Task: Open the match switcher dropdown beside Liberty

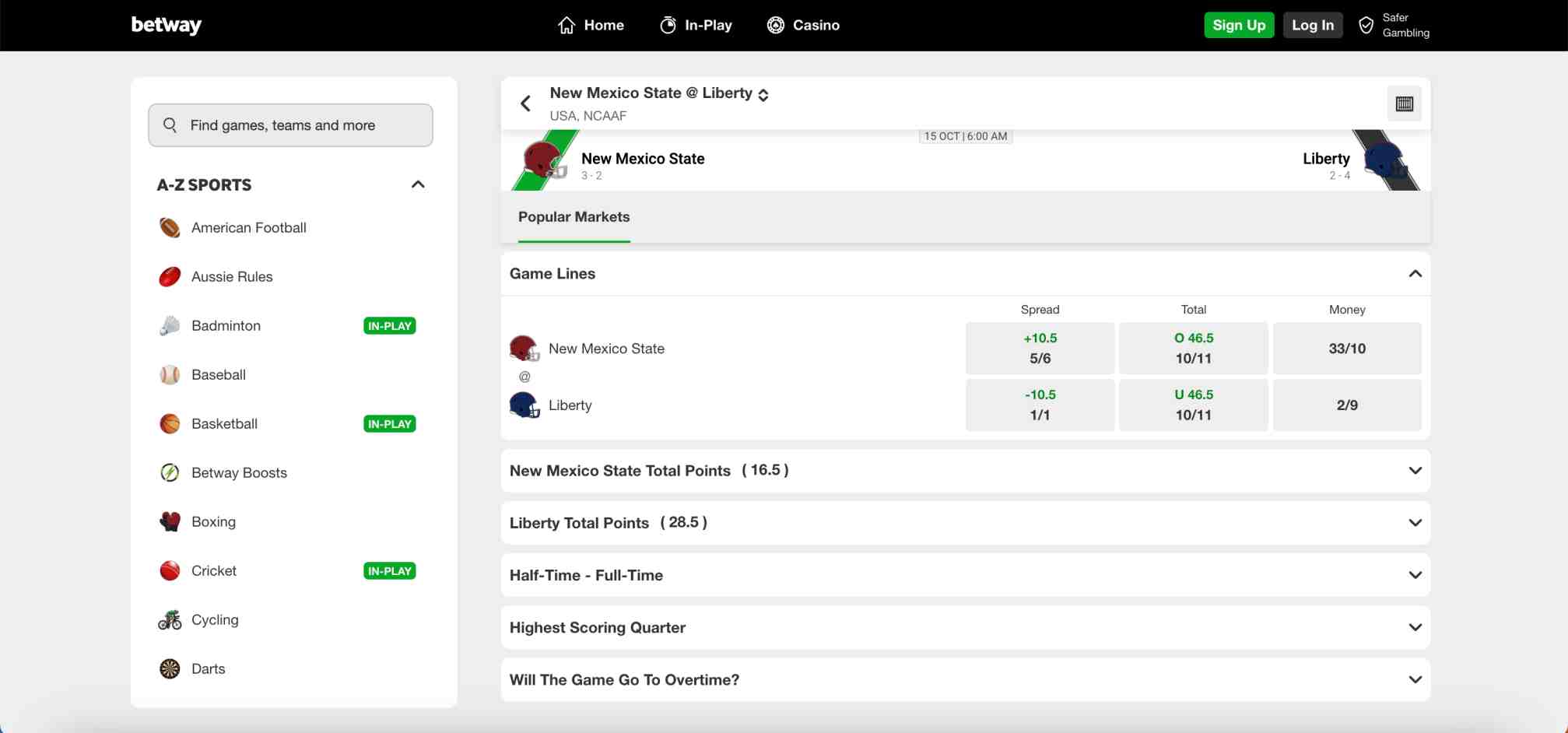Action: click(763, 94)
